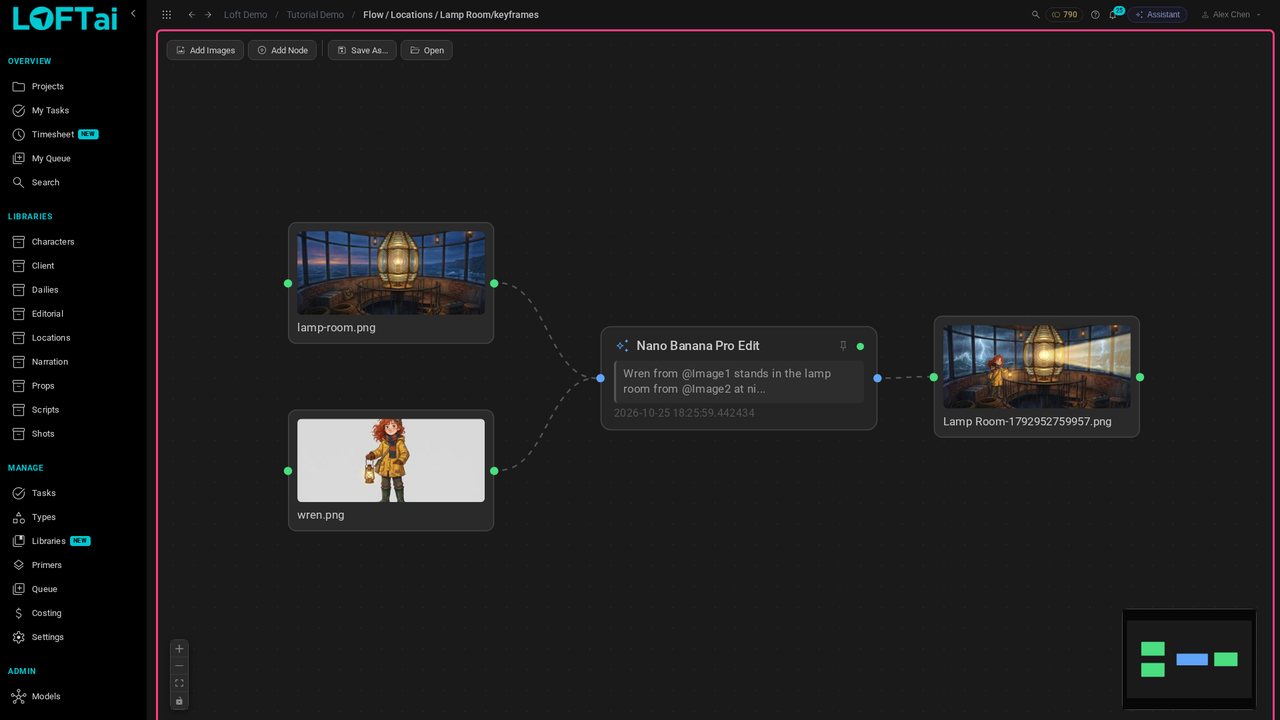Open My Queue in the sidebar

(51, 159)
